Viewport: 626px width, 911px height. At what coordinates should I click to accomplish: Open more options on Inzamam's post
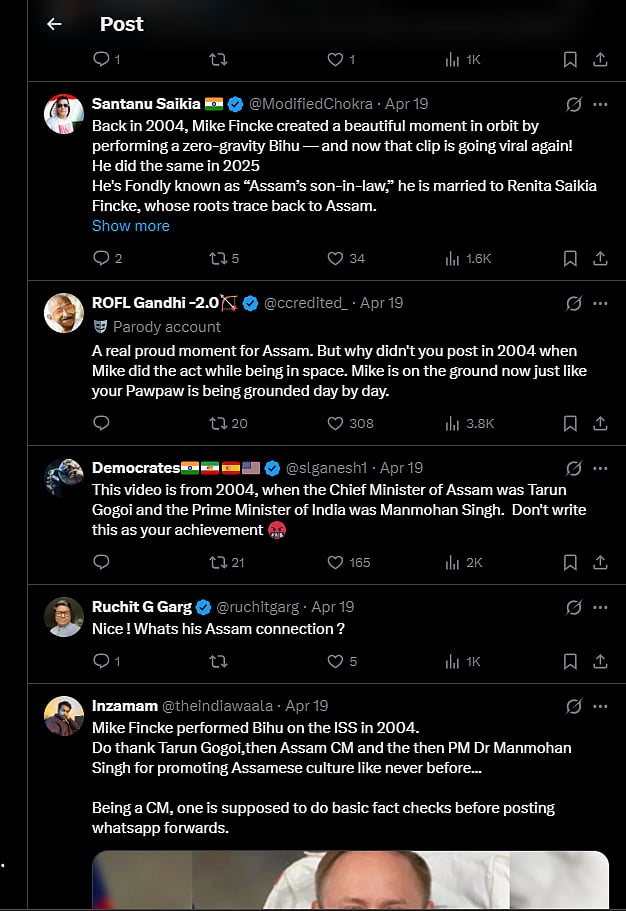tap(600, 706)
